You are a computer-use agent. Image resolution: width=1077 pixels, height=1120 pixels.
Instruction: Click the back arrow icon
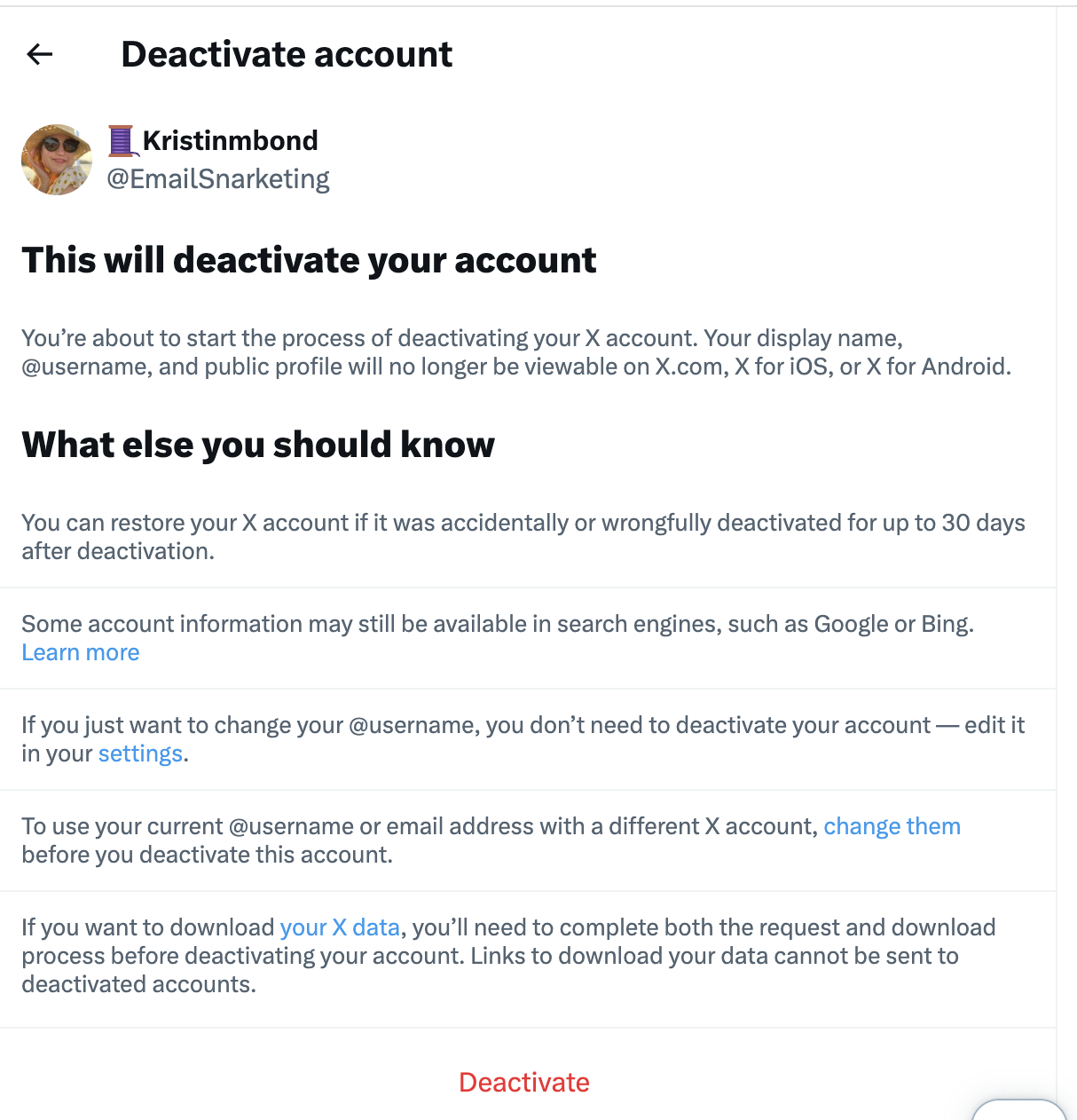40,55
